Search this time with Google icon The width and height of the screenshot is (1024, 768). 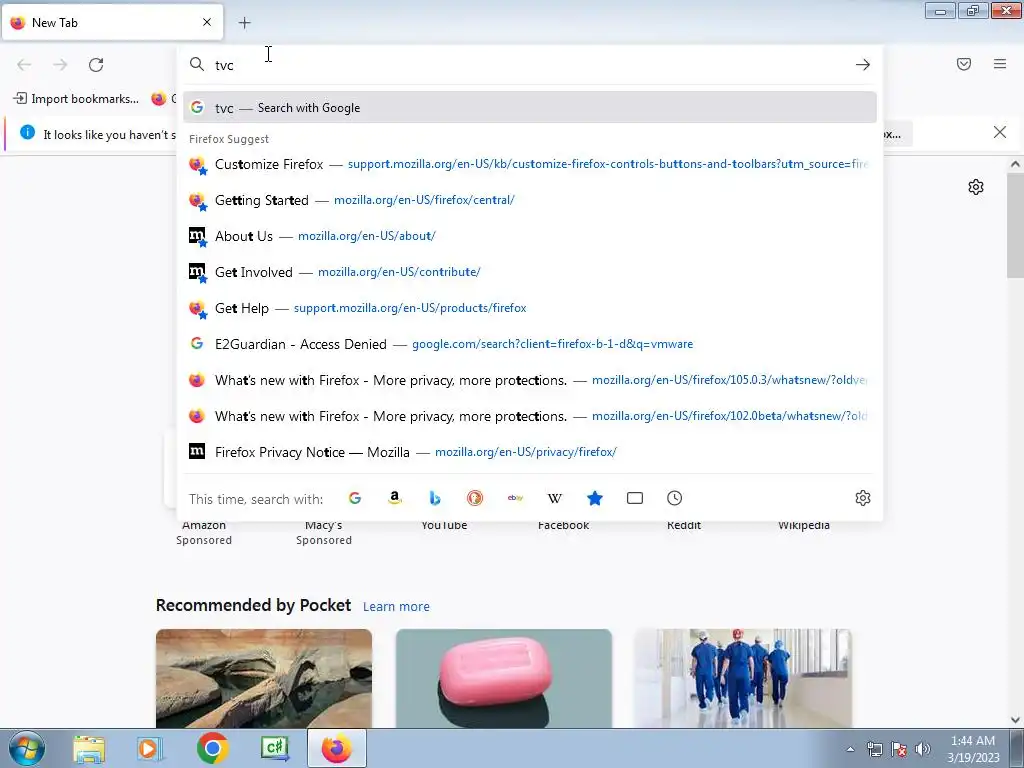355,498
